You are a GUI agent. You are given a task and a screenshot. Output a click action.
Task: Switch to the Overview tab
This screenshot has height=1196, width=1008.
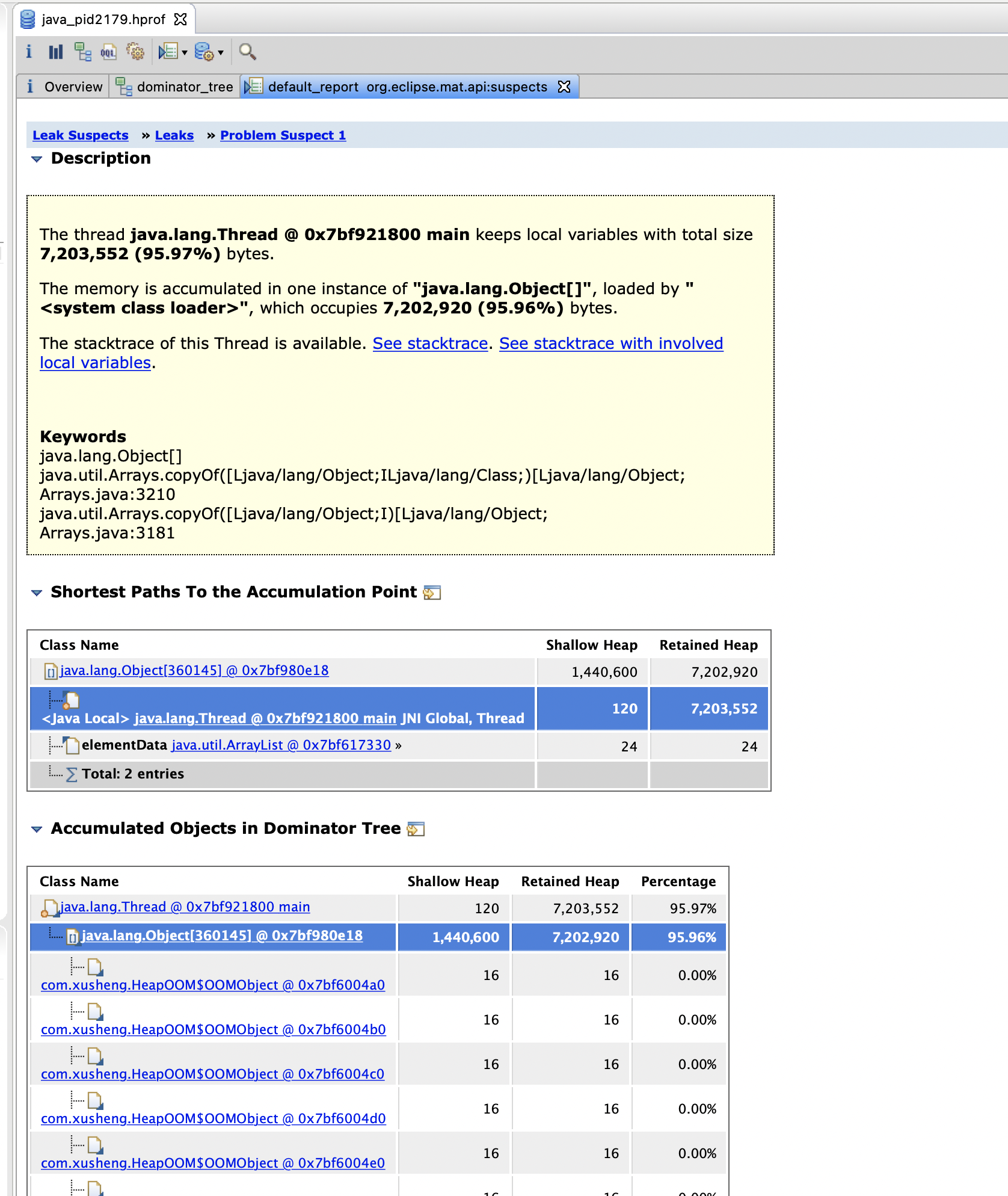(65, 87)
